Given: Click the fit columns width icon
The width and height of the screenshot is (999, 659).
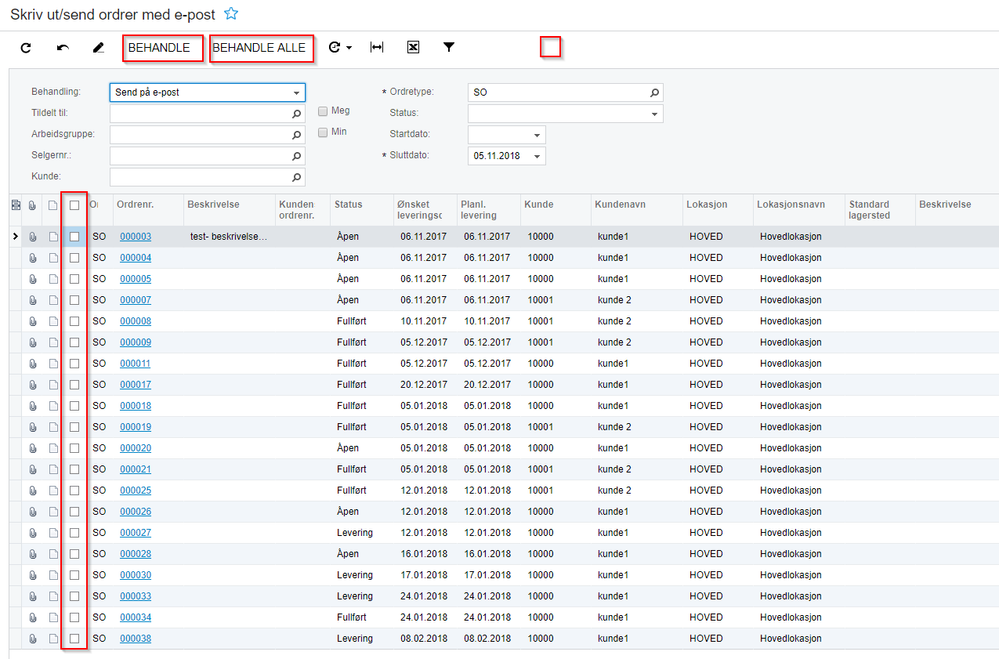Looking at the screenshot, I should (x=377, y=47).
